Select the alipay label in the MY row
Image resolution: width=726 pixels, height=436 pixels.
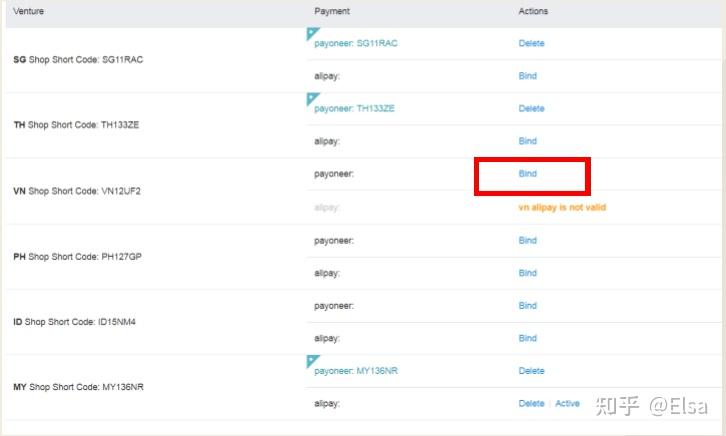point(327,404)
